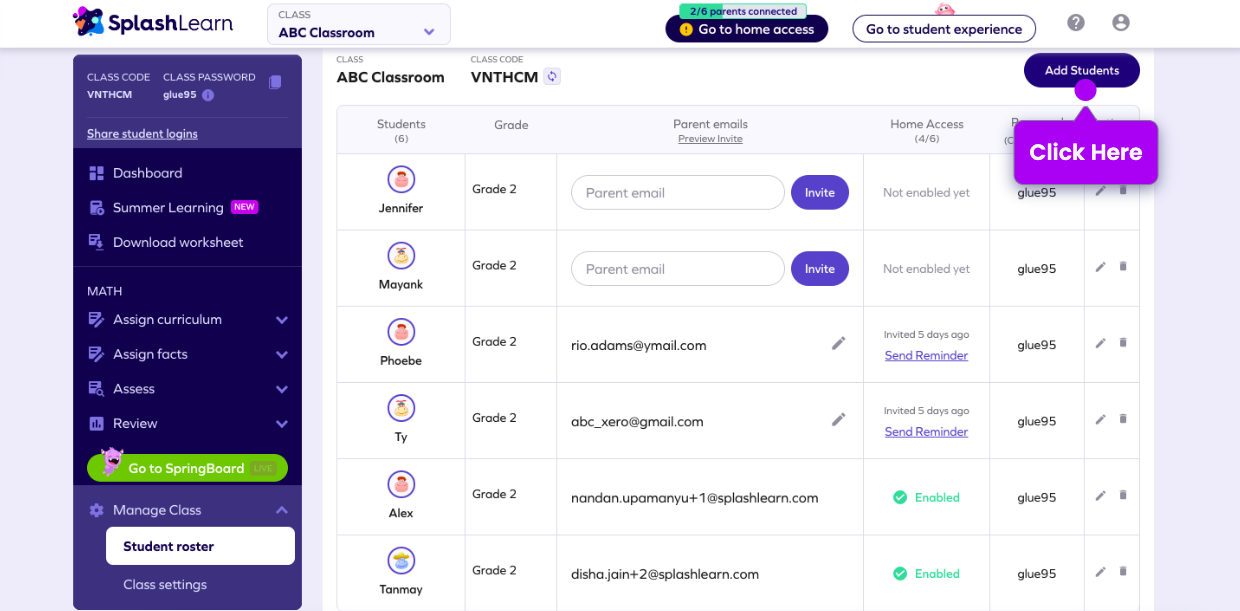Copy class code and password icon

[x=275, y=82]
